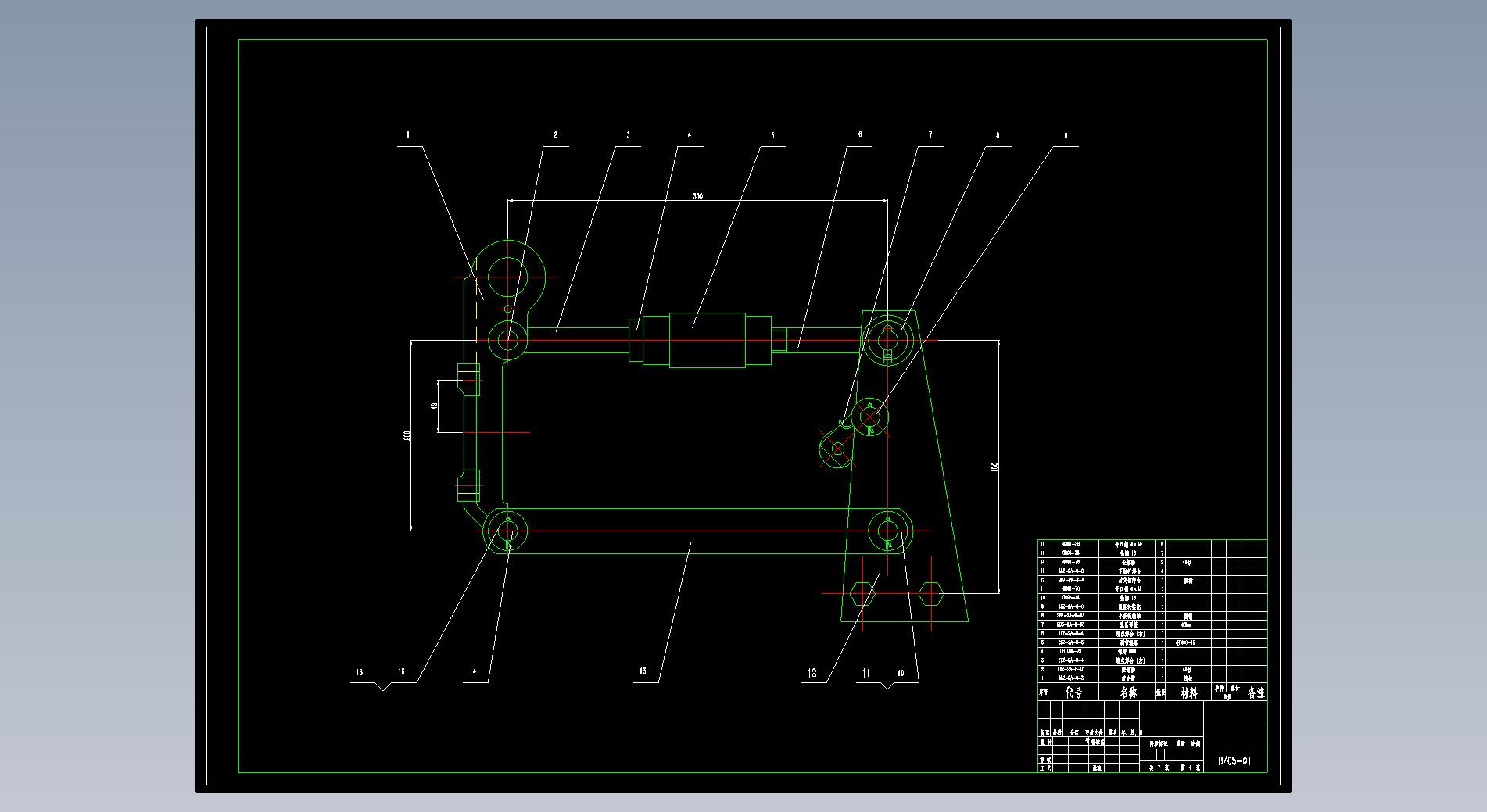Click the right hexagonal bolt head
The width and height of the screenshot is (1487, 812).
pyautogui.click(x=930, y=593)
